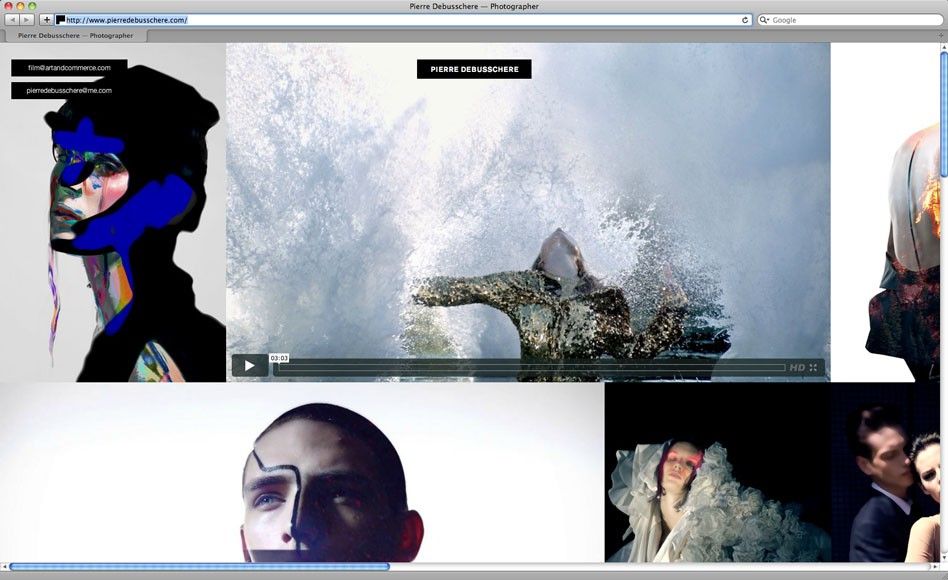948x580 pixels.
Task: Close the Safari window with the red button
Action: click(8, 6)
